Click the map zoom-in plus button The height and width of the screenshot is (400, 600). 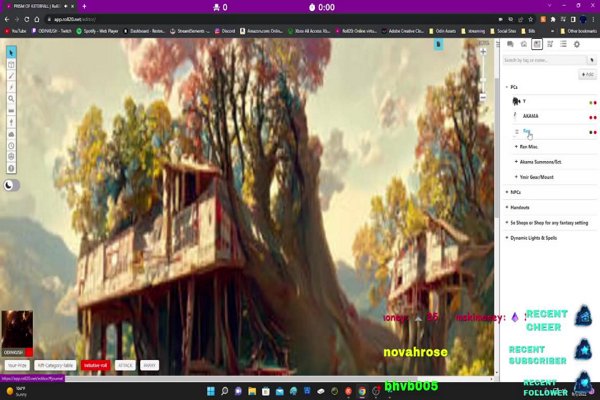point(483,51)
